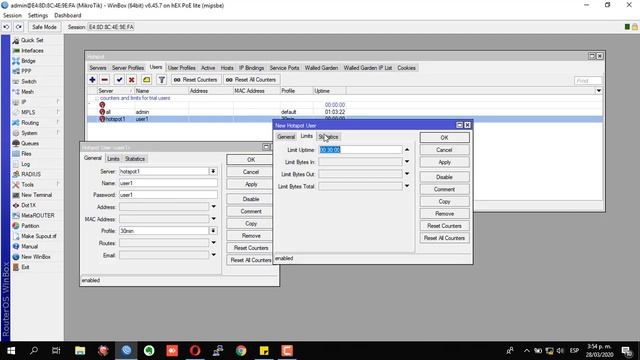Click the undo arrow in the top toolbar
Screen dimensions: 640x360
(x=7, y=27)
